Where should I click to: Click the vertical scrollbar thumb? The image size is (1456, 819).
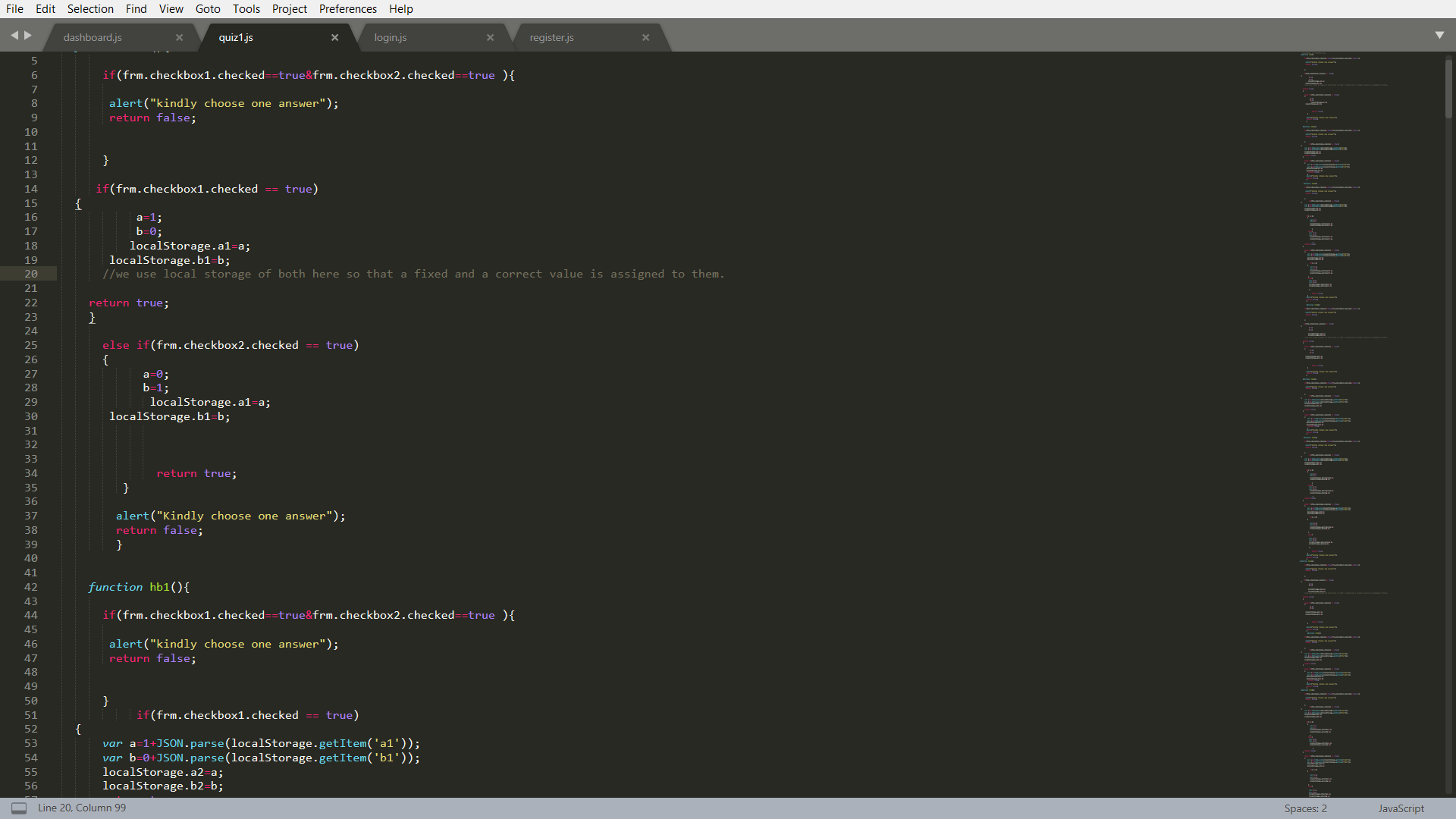coord(1448,89)
